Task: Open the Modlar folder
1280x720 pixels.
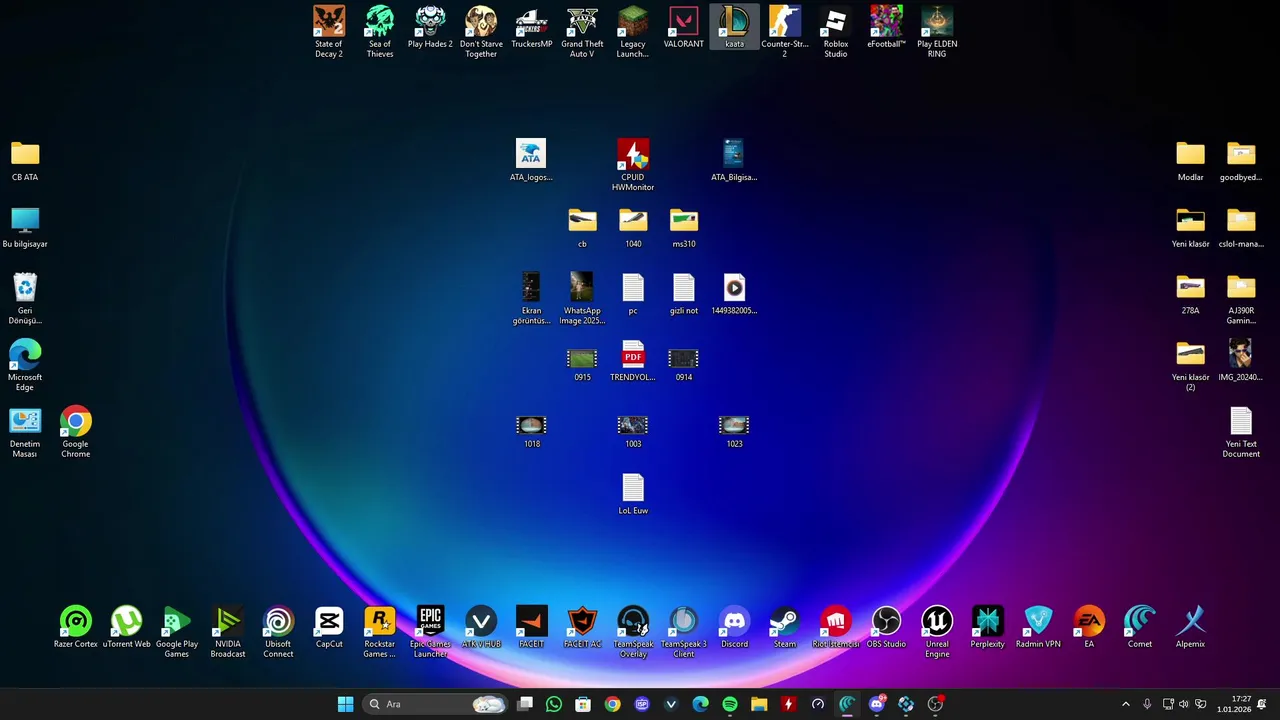Action: pyautogui.click(x=1190, y=160)
